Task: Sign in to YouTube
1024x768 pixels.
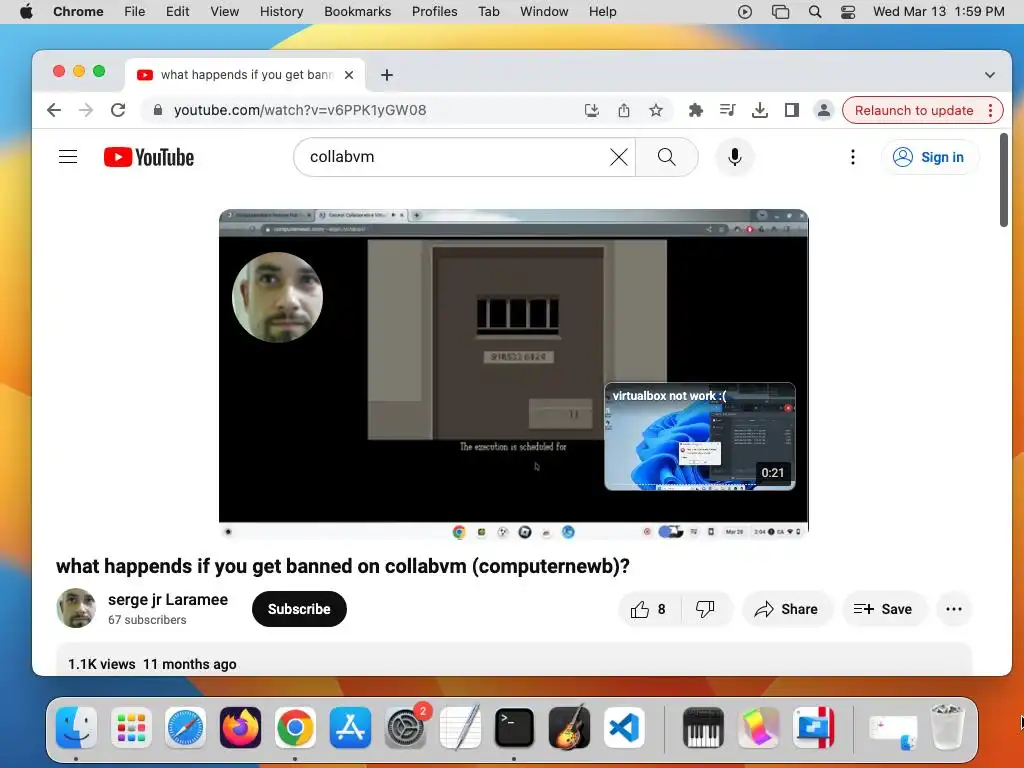Action: [x=929, y=157]
